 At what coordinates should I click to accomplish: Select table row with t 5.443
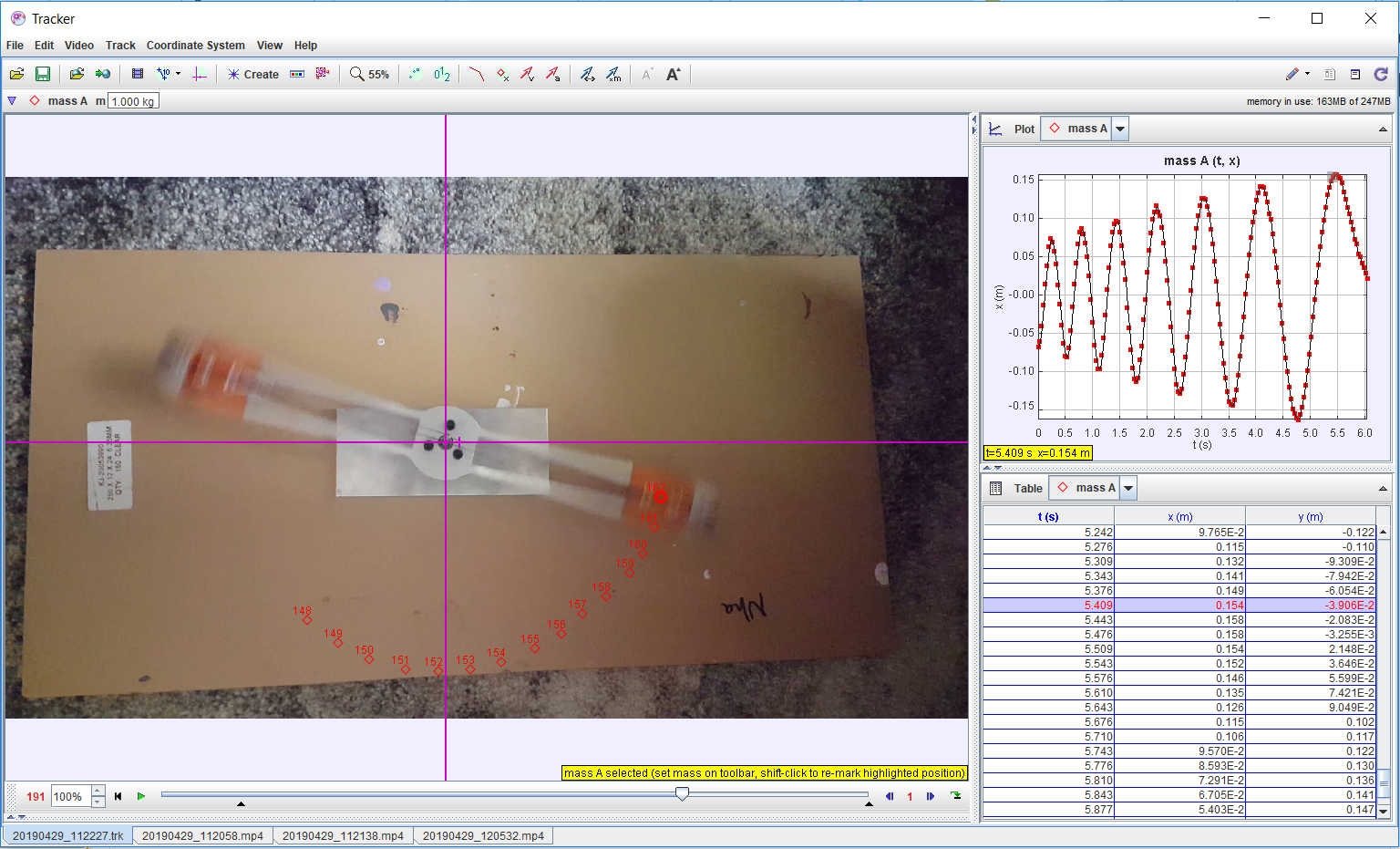click(x=1179, y=620)
